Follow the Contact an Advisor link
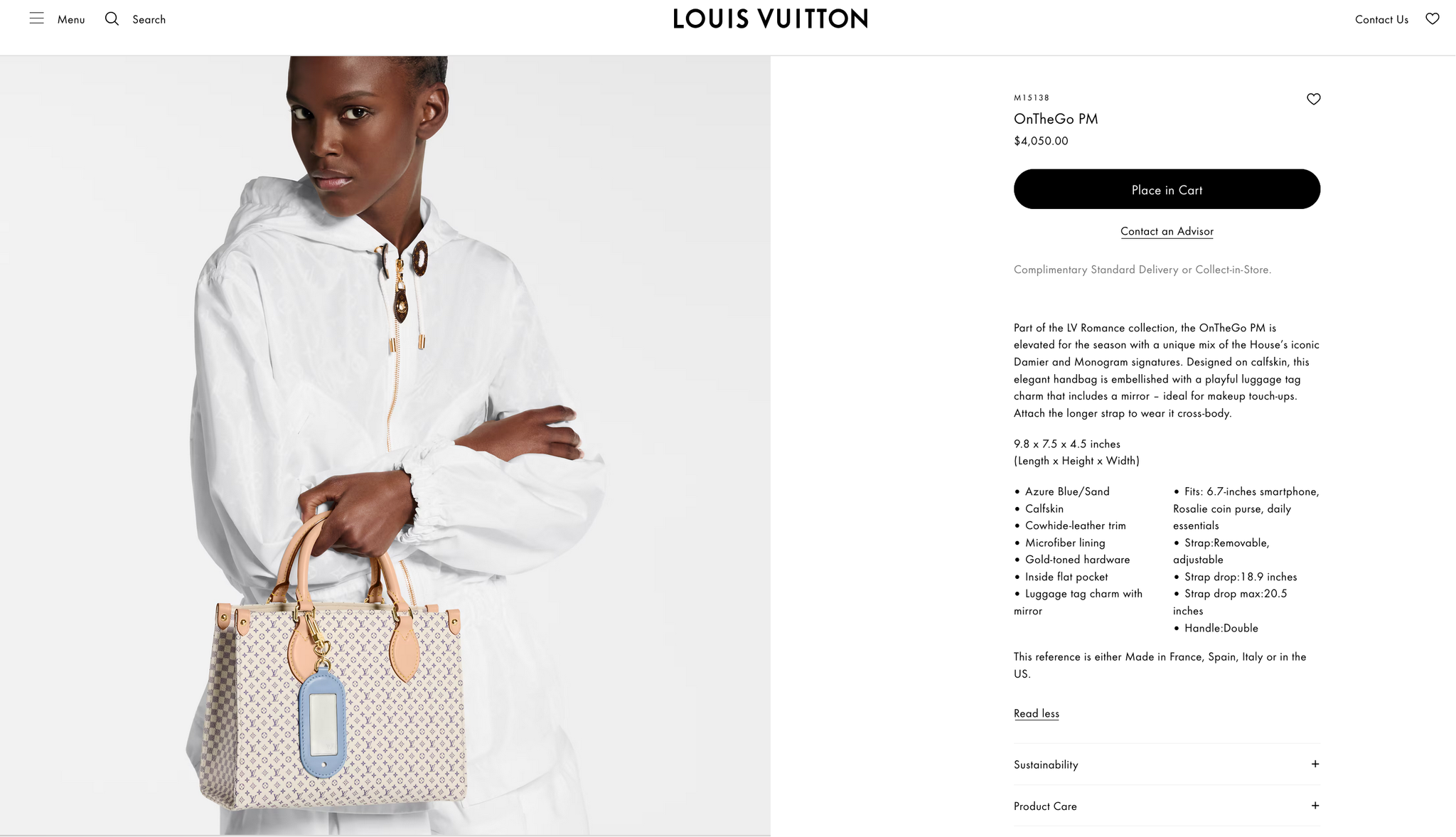1456x837 pixels. 1167,231
